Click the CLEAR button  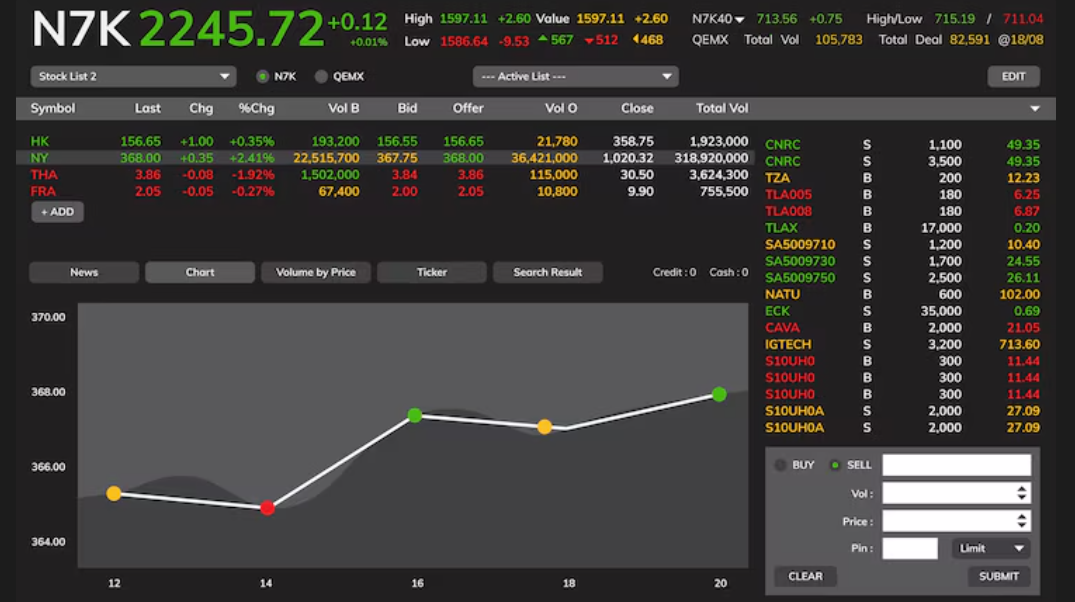coord(806,577)
